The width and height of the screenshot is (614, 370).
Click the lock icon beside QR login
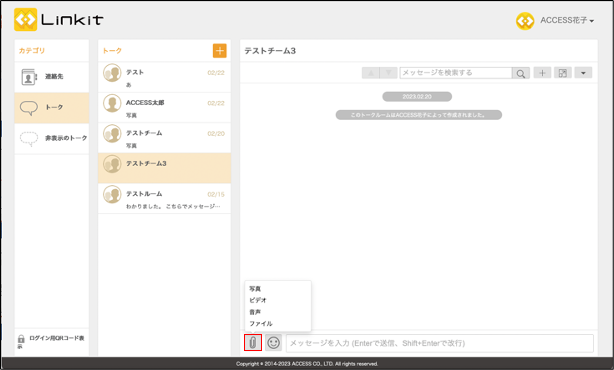[x=21, y=339]
